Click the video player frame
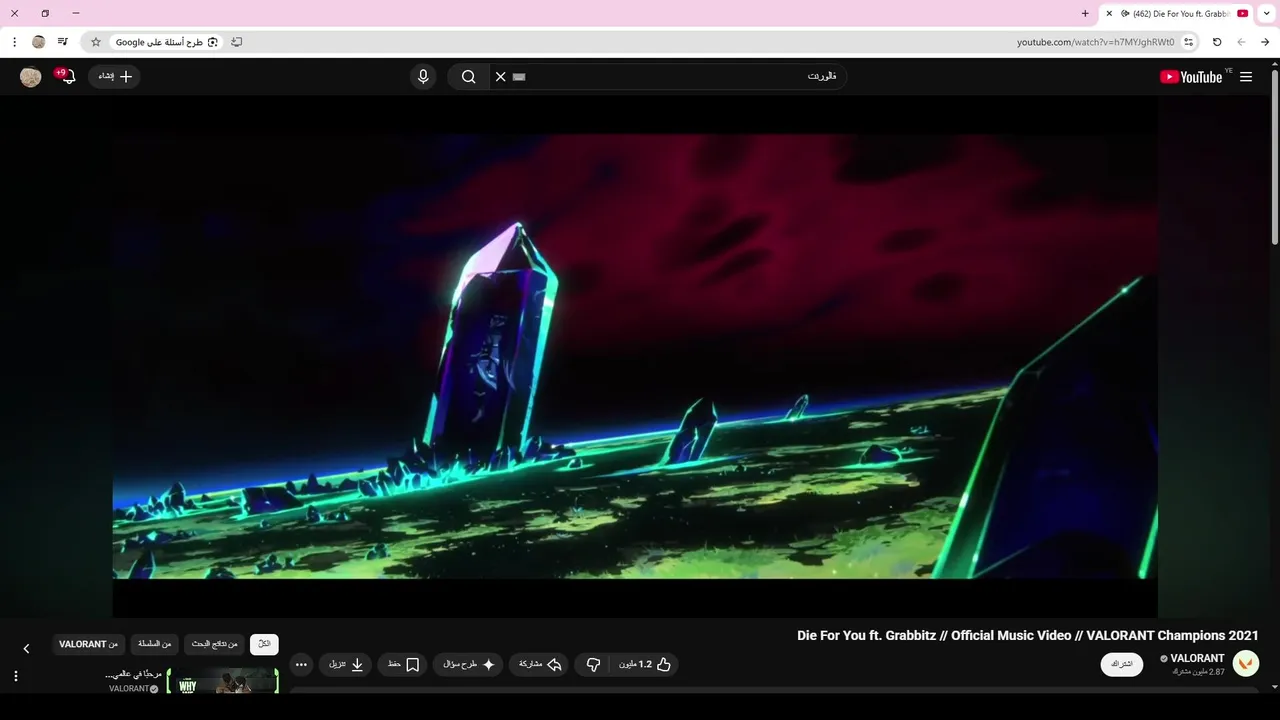 (x=635, y=356)
